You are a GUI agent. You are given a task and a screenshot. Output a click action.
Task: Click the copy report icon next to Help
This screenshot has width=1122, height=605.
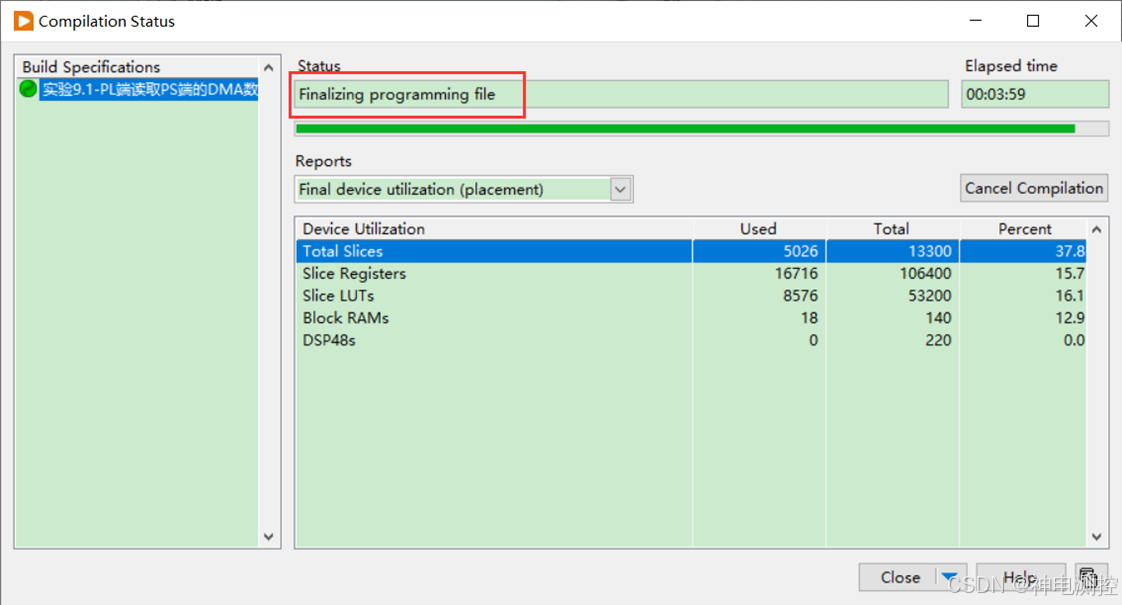(1089, 577)
